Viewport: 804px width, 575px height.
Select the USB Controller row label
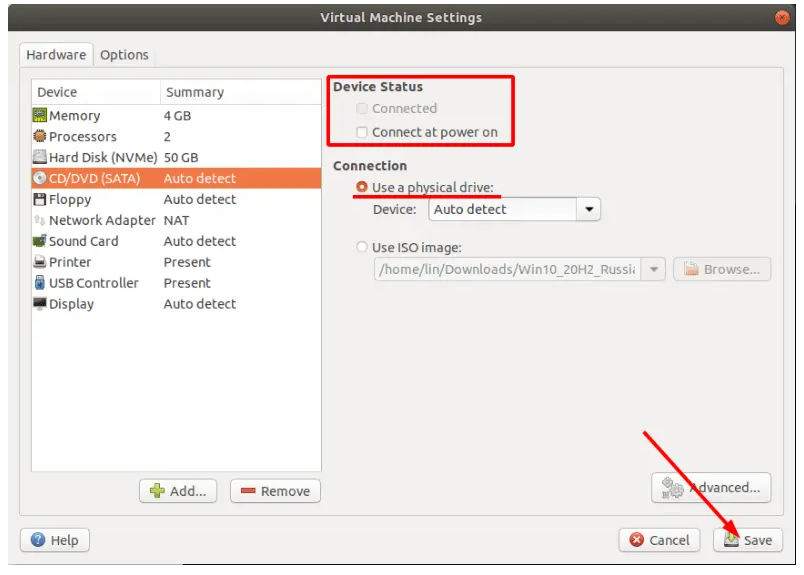pos(94,283)
